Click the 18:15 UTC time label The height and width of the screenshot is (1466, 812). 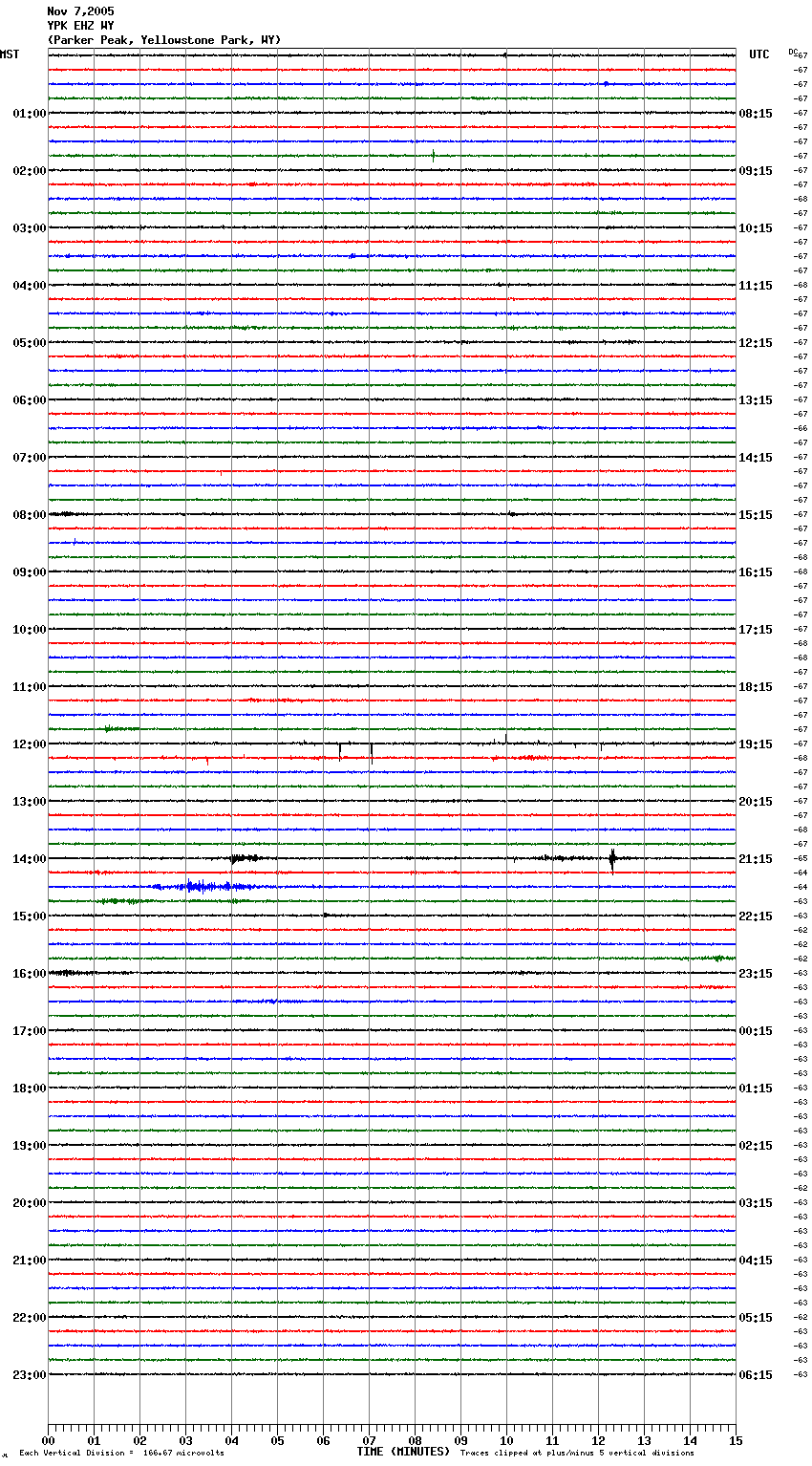click(x=756, y=687)
